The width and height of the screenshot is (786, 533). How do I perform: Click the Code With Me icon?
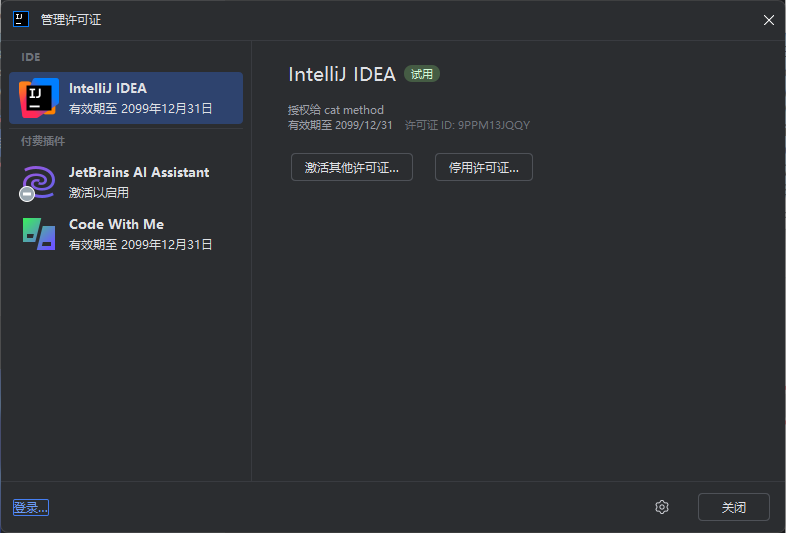click(39, 234)
